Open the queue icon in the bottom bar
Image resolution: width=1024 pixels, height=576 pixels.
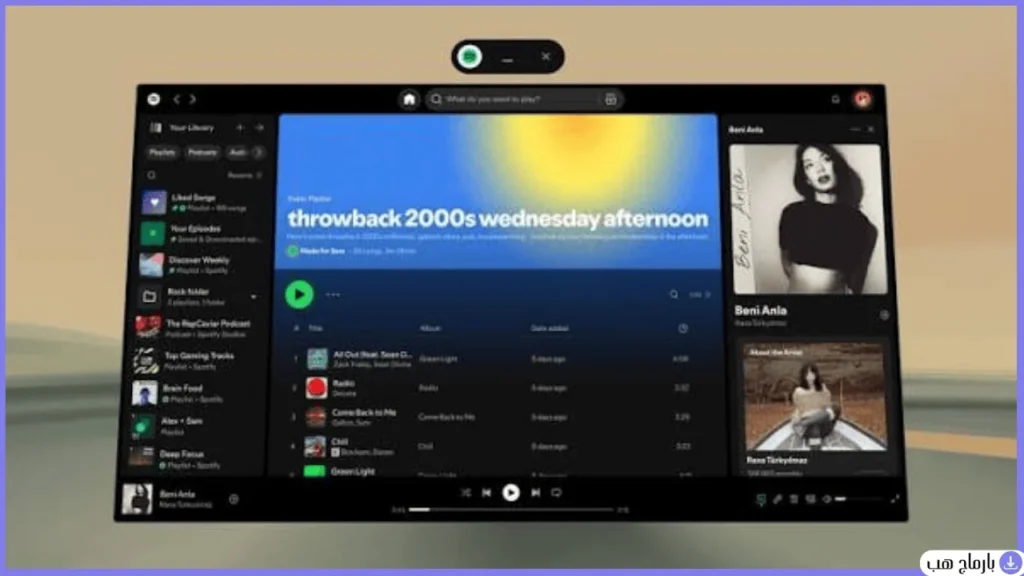point(794,499)
